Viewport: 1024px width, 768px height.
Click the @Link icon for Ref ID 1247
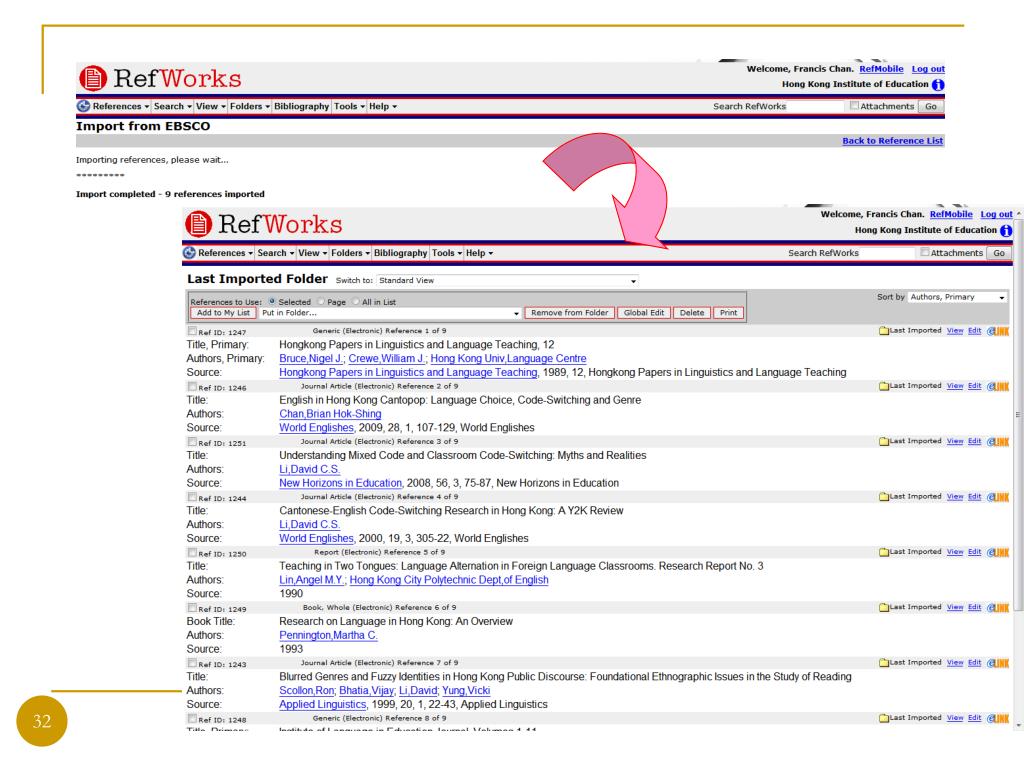pyautogui.click(x=997, y=331)
